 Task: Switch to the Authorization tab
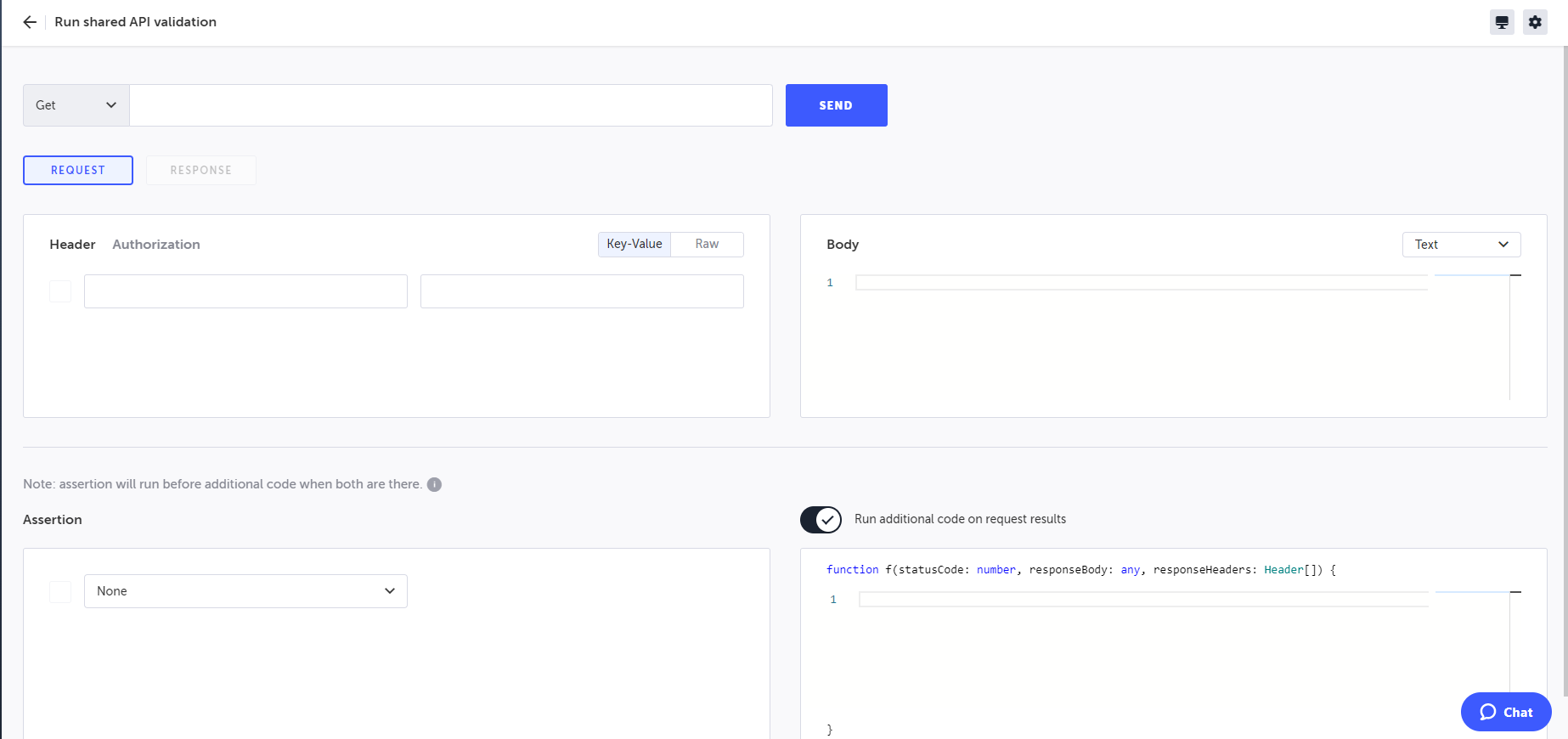tap(156, 245)
